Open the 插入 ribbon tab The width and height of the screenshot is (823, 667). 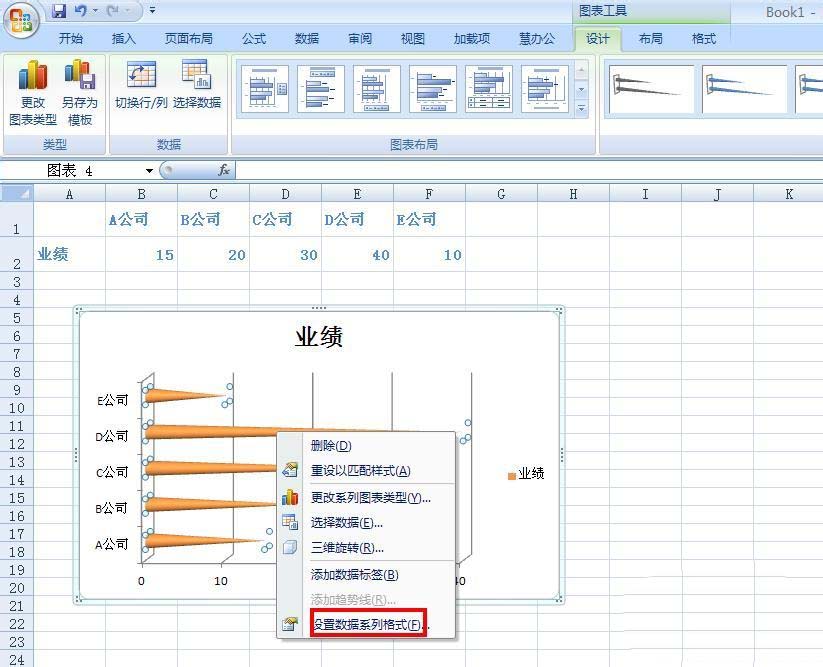[124, 39]
